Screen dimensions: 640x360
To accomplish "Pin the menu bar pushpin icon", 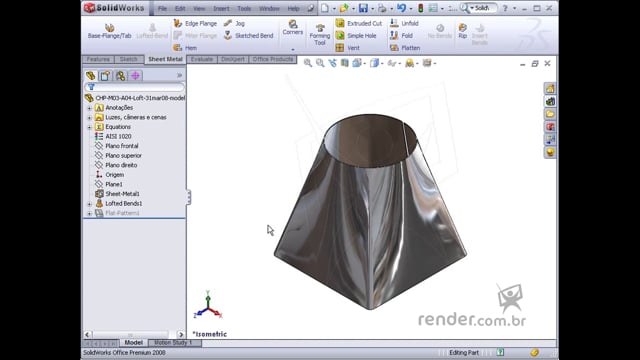I will [311, 8].
